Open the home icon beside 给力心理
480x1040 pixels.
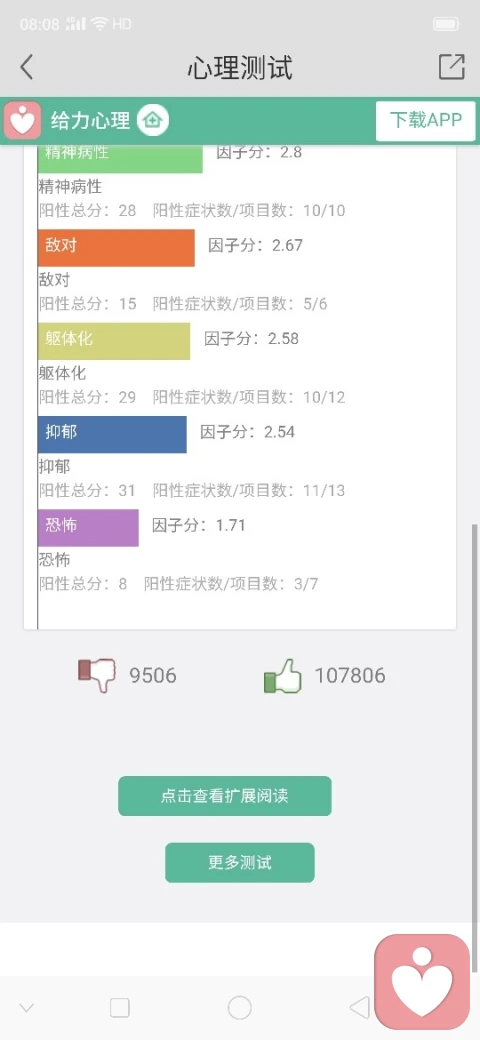(153, 121)
